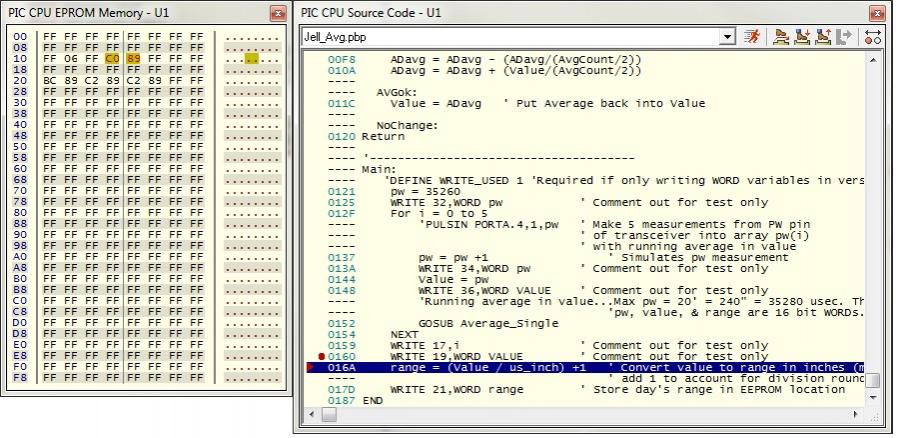Click the Step Out boot icon

point(823,37)
